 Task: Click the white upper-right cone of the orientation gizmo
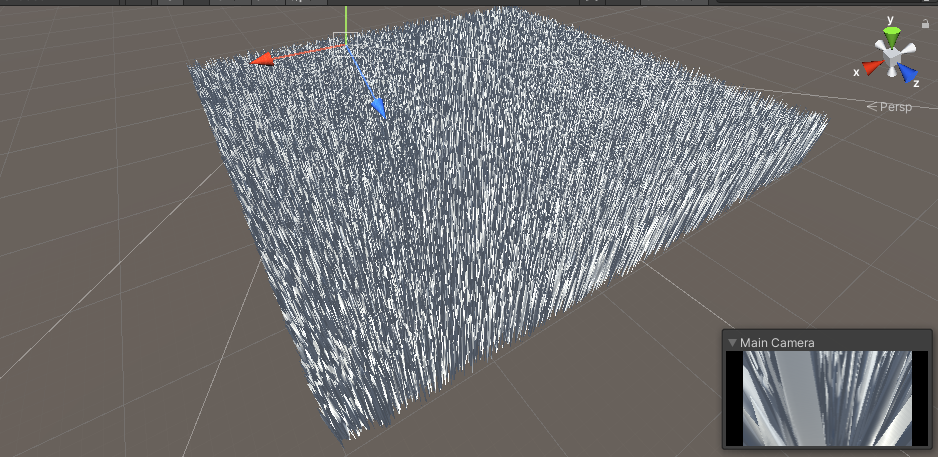pos(907,49)
